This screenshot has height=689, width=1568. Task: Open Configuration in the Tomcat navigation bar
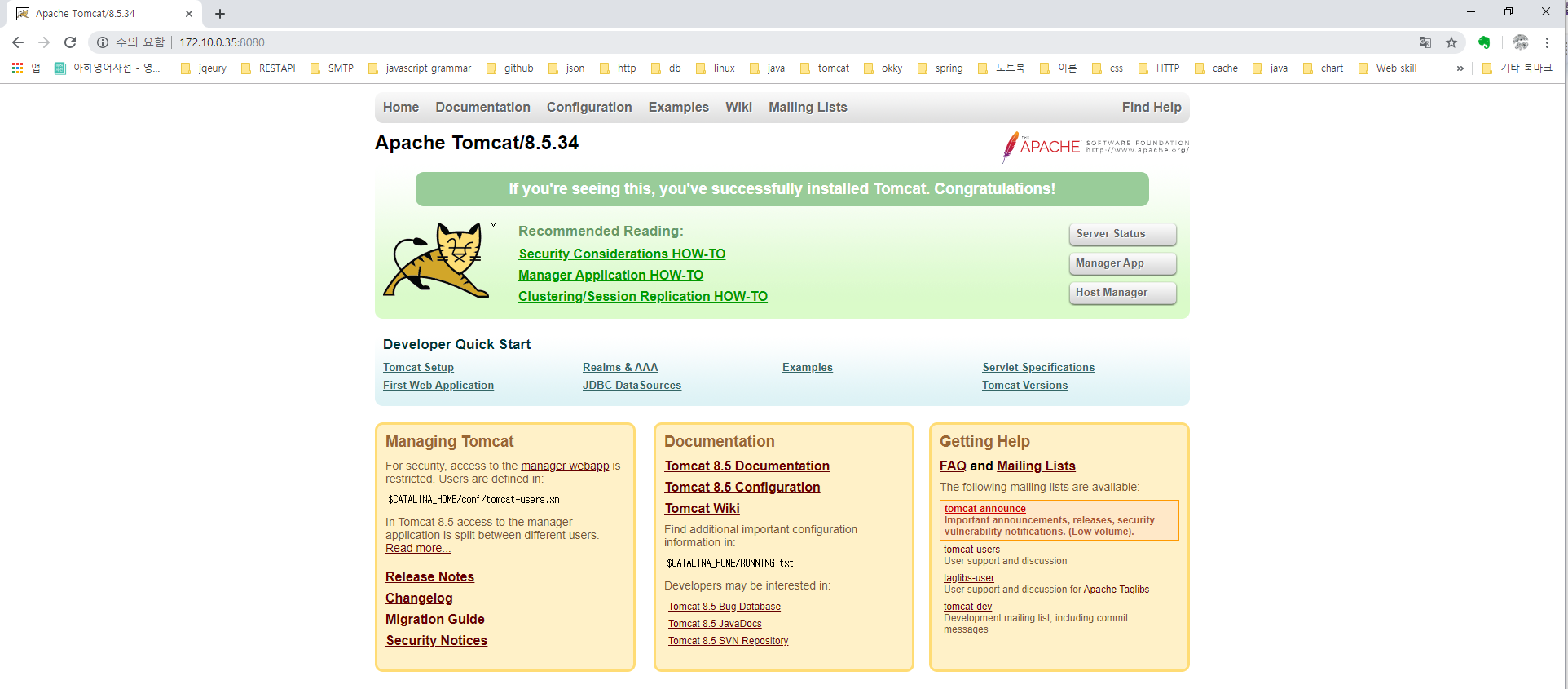589,107
